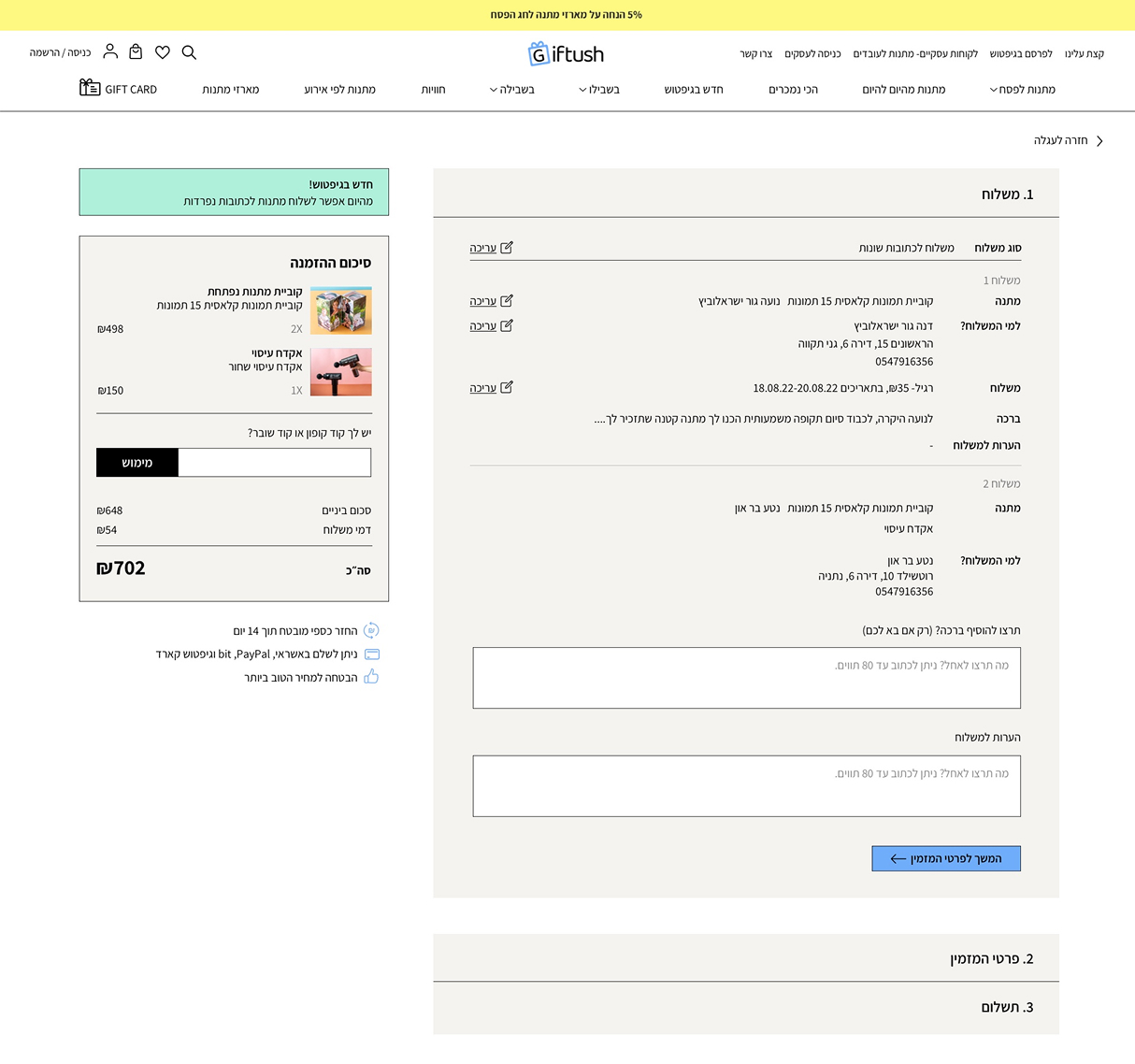The height and width of the screenshot is (1064, 1135).
Task: Click the massage gun product thumbnail
Action: coord(340,372)
